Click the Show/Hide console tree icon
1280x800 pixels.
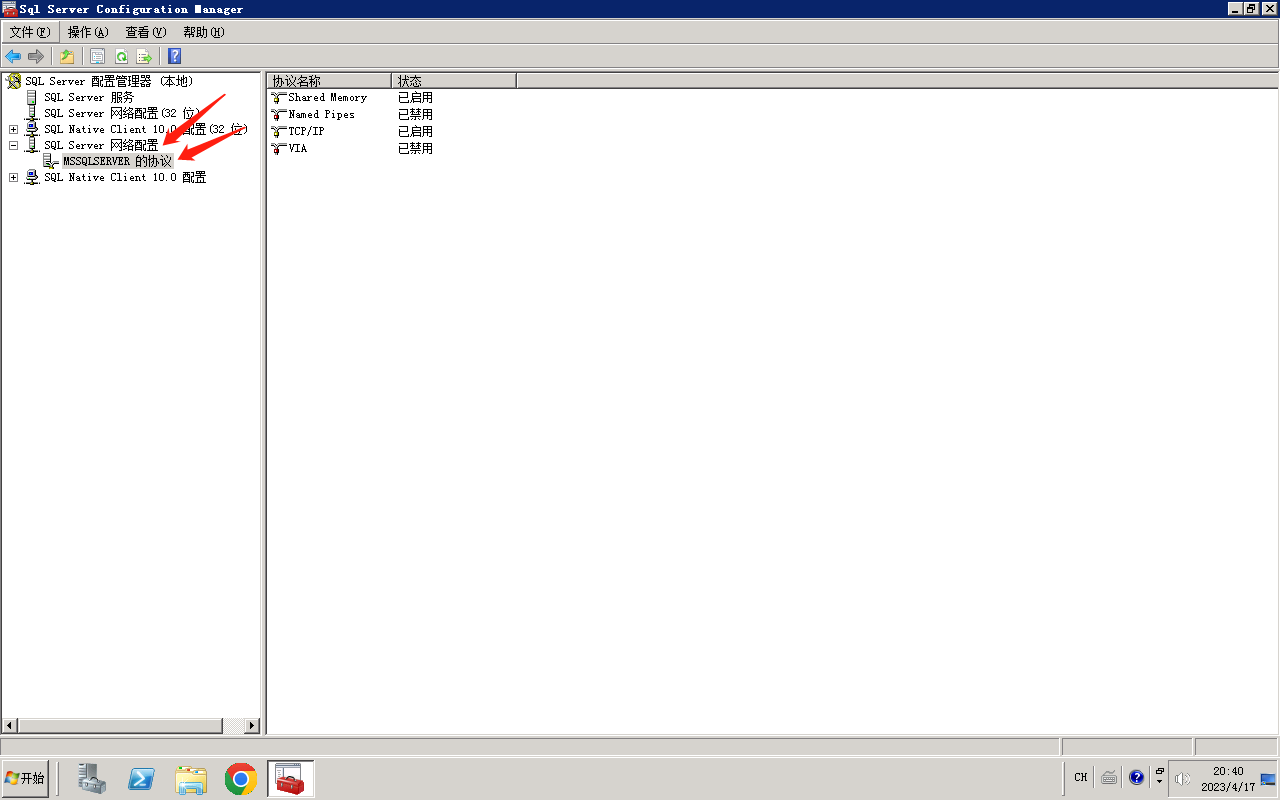(x=98, y=57)
